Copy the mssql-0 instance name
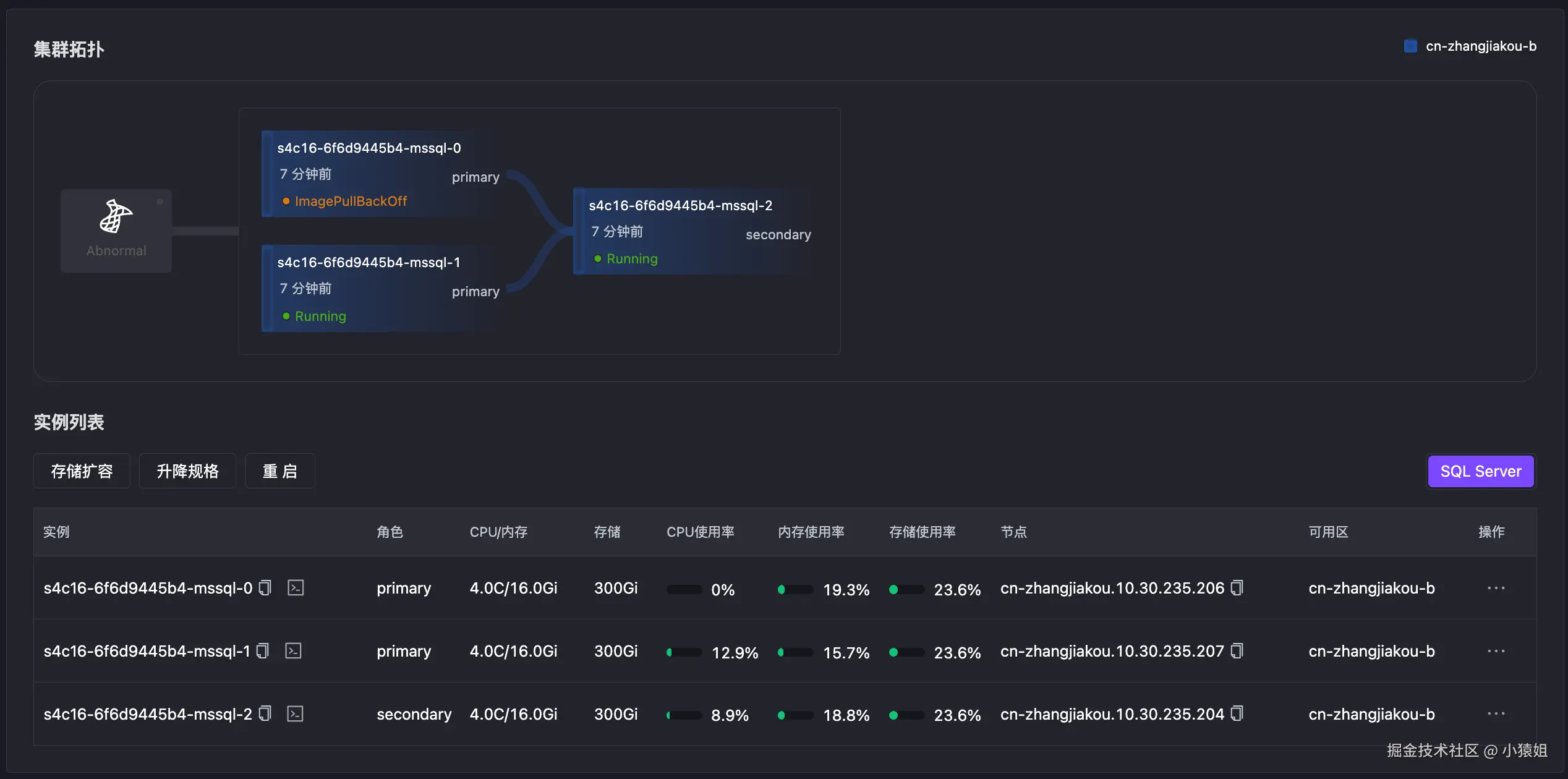Image resolution: width=1568 pixels, height=779 pixels. pos(265,588)
